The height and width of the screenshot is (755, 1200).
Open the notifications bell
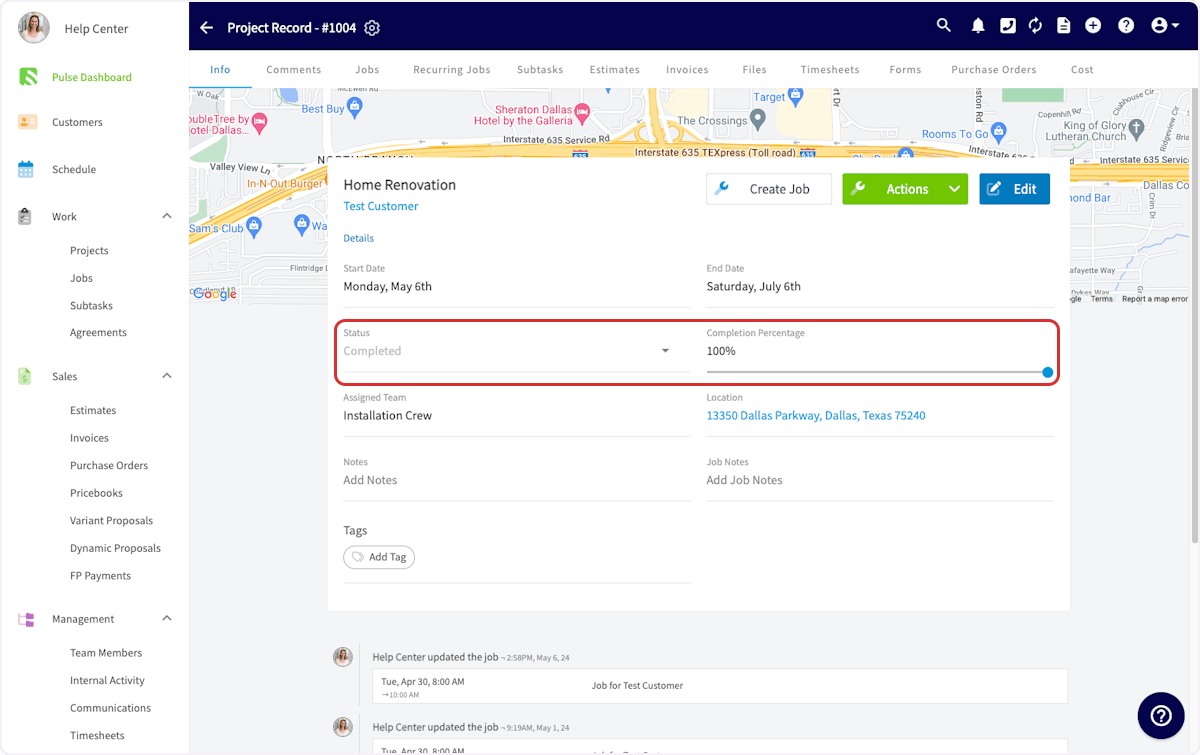click(x=978, y=26)
